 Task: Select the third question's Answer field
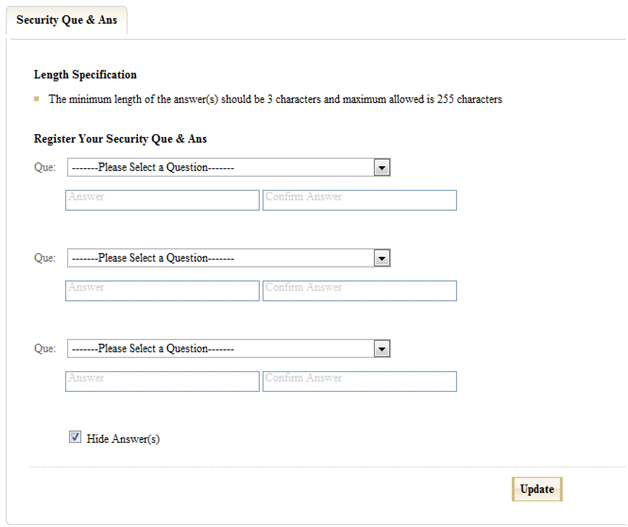(x=162, y=381)
